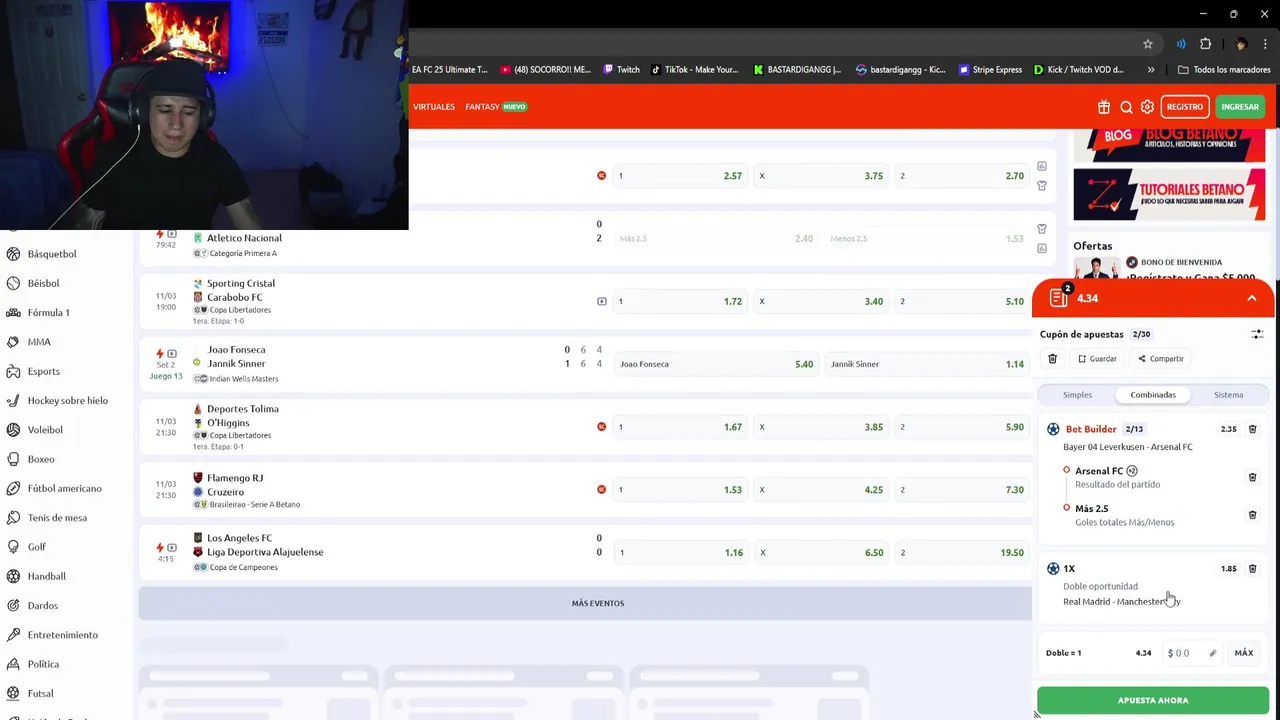Select odds 5.40 for Joao Fonseca
The image size is (1280, 720).
click(x=715, y=364)
